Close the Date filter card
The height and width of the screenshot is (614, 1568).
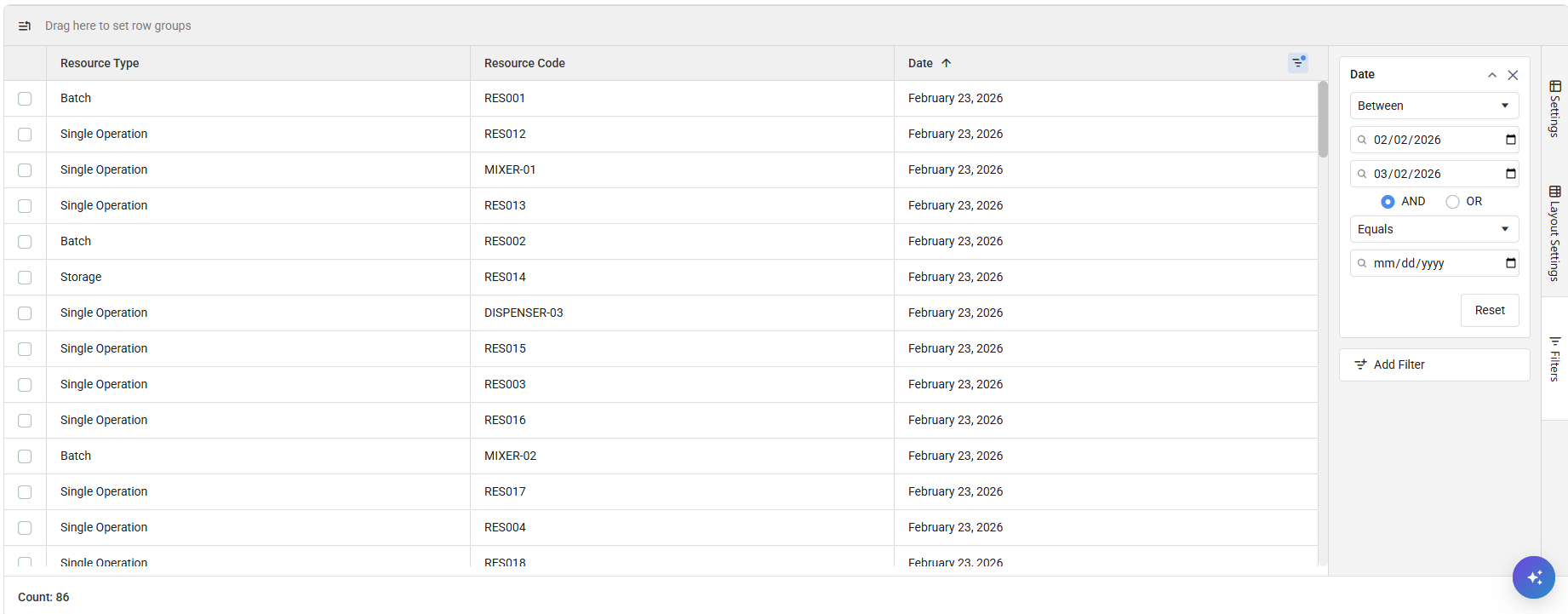[1513, 75]
